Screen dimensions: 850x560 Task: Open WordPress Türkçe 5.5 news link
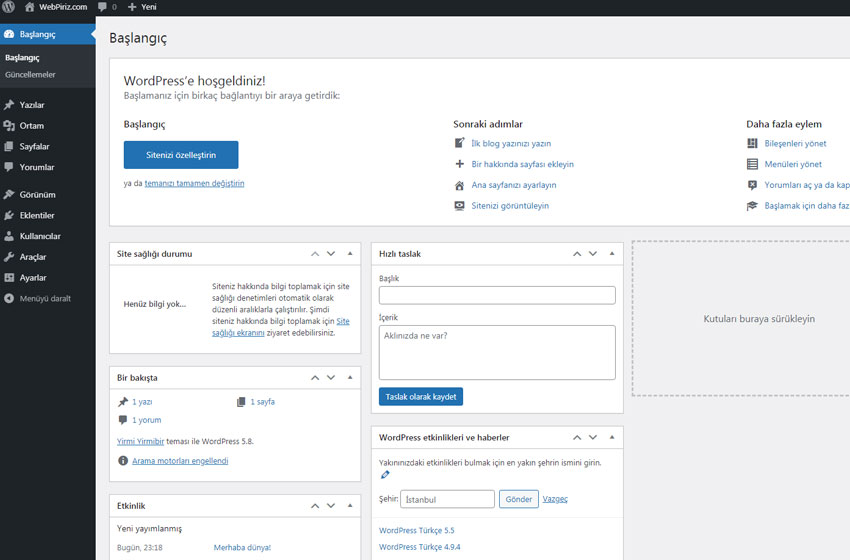pyautogui.click(x=417, y=531)
